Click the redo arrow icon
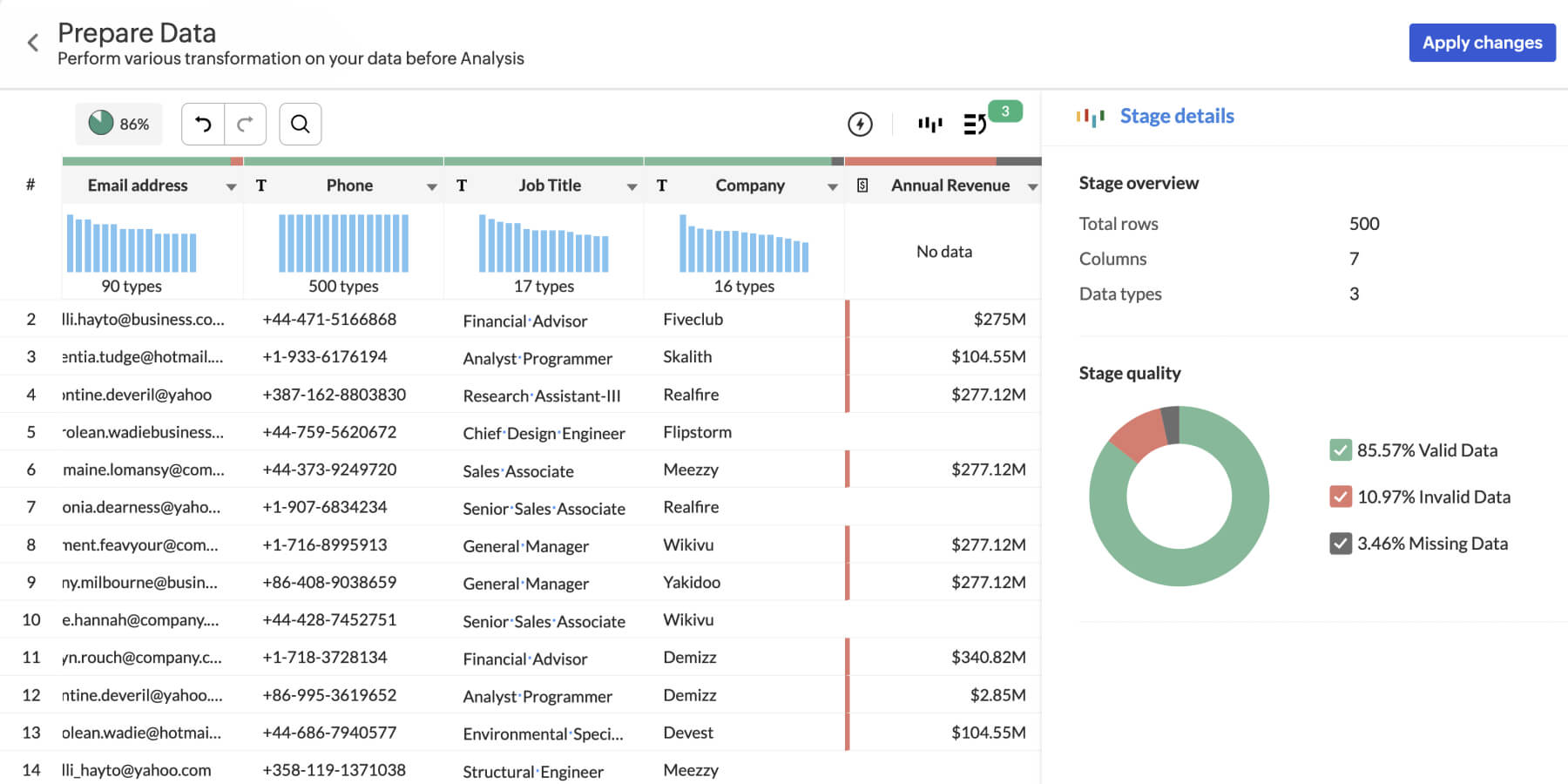 coord(246,124)
